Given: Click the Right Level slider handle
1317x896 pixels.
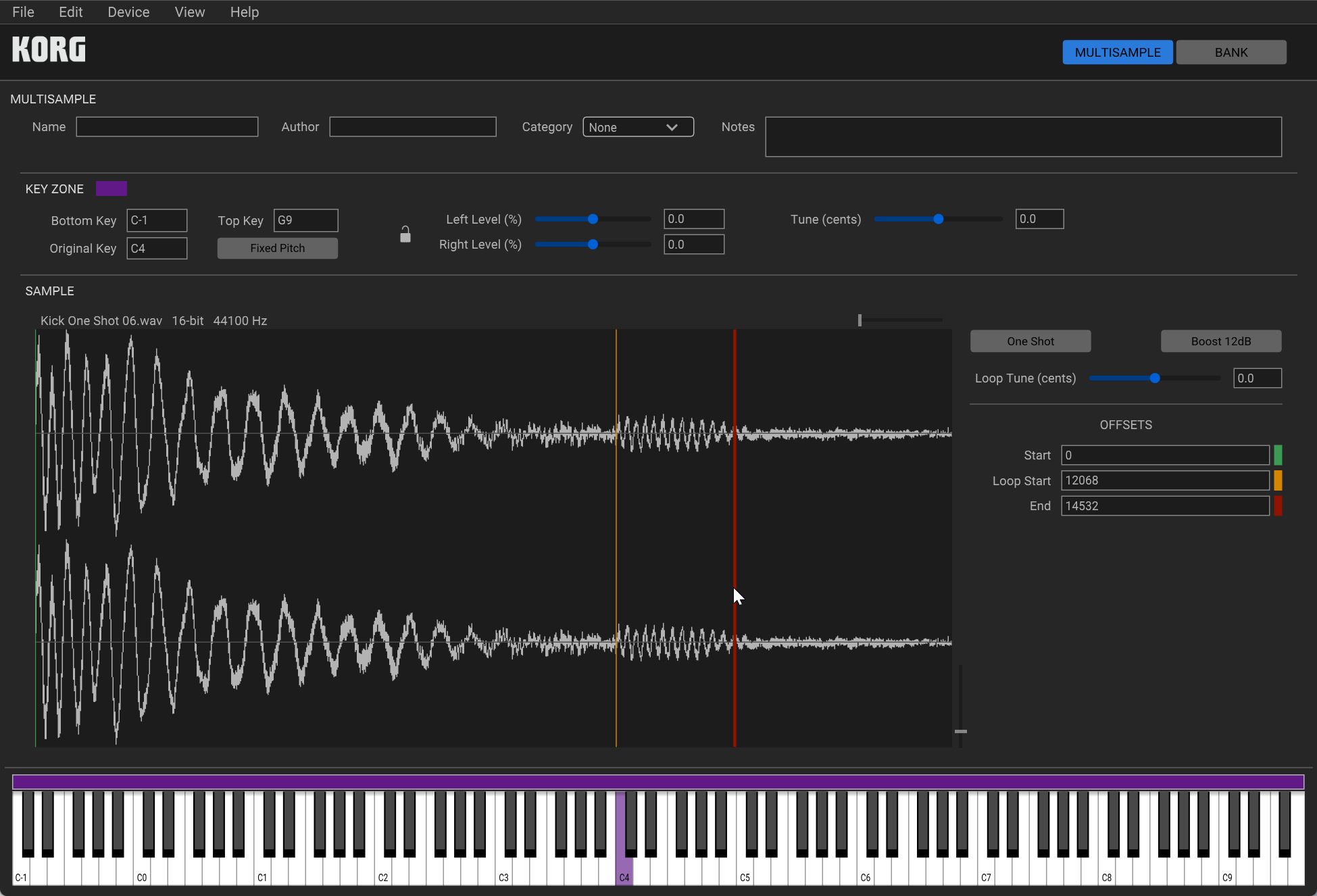Looking at the screenshot, I should click(593, 245).
